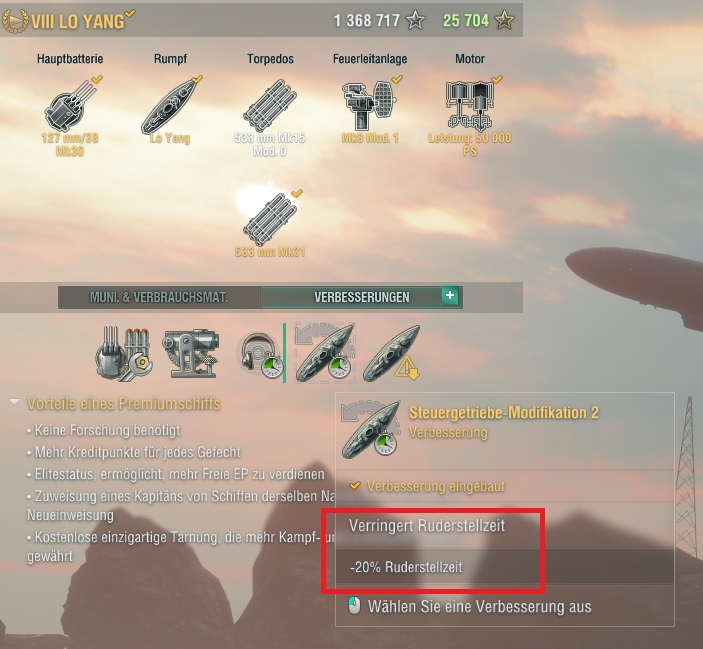This screenshot has width=703, height=649.
Task: Click the Steuergetriebe-Modifikation 2 tooltip icon
Action: [x=370, y=429]
